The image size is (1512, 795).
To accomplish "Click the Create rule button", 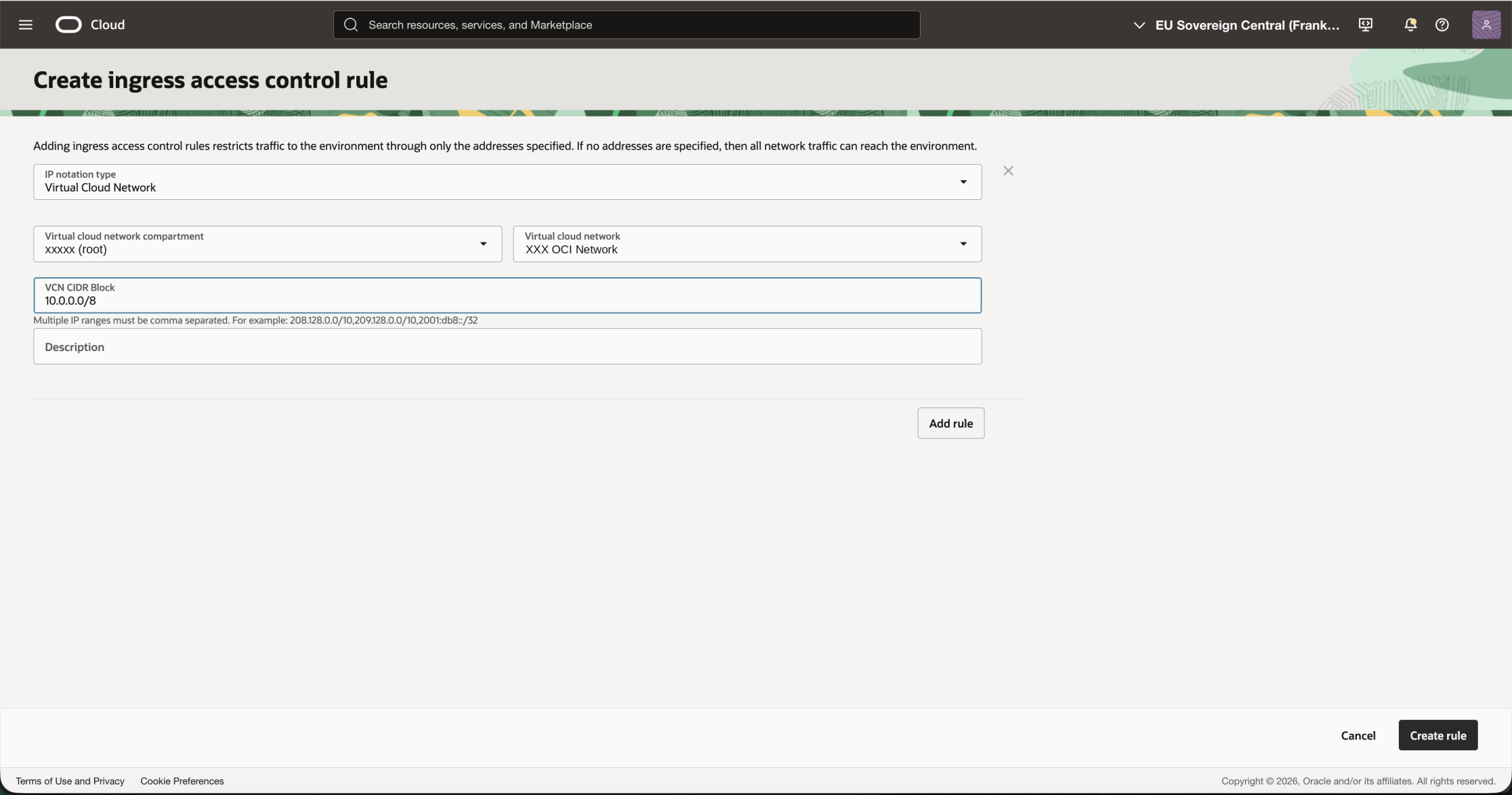I will tap(1438, 735).
